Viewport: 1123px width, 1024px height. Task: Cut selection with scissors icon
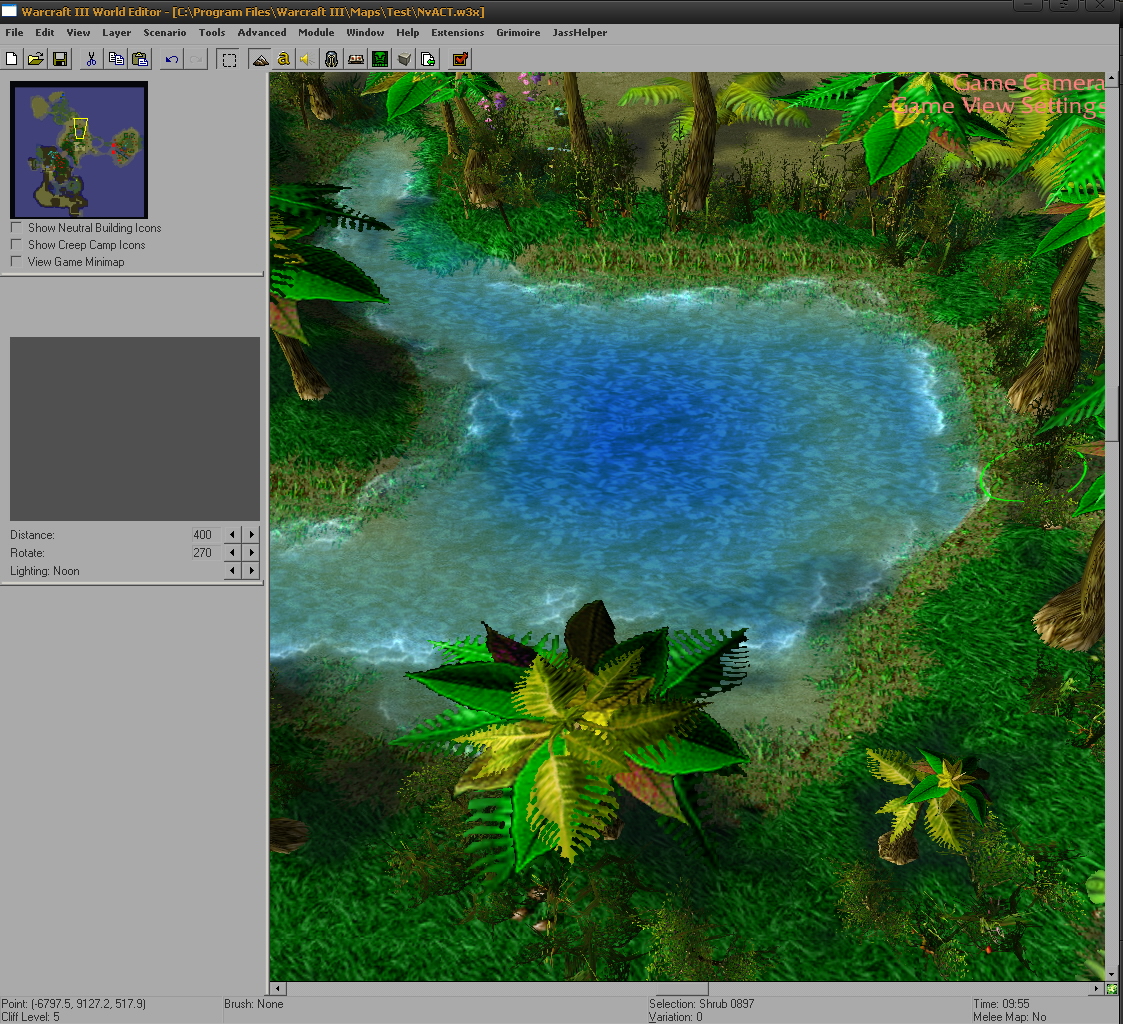point(91,59)
